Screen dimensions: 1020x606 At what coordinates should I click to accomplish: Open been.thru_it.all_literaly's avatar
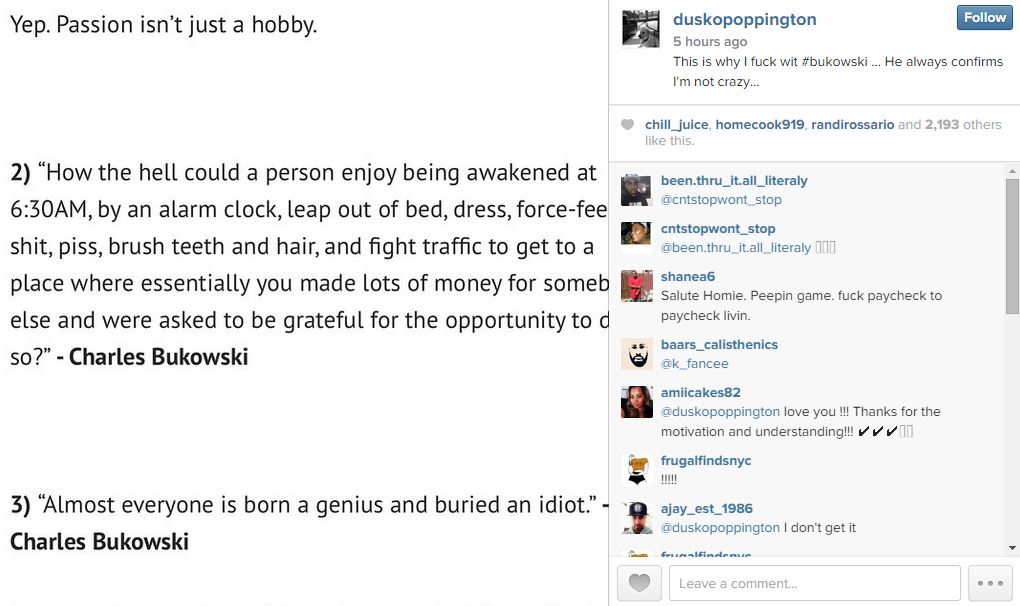pos(637,190)
